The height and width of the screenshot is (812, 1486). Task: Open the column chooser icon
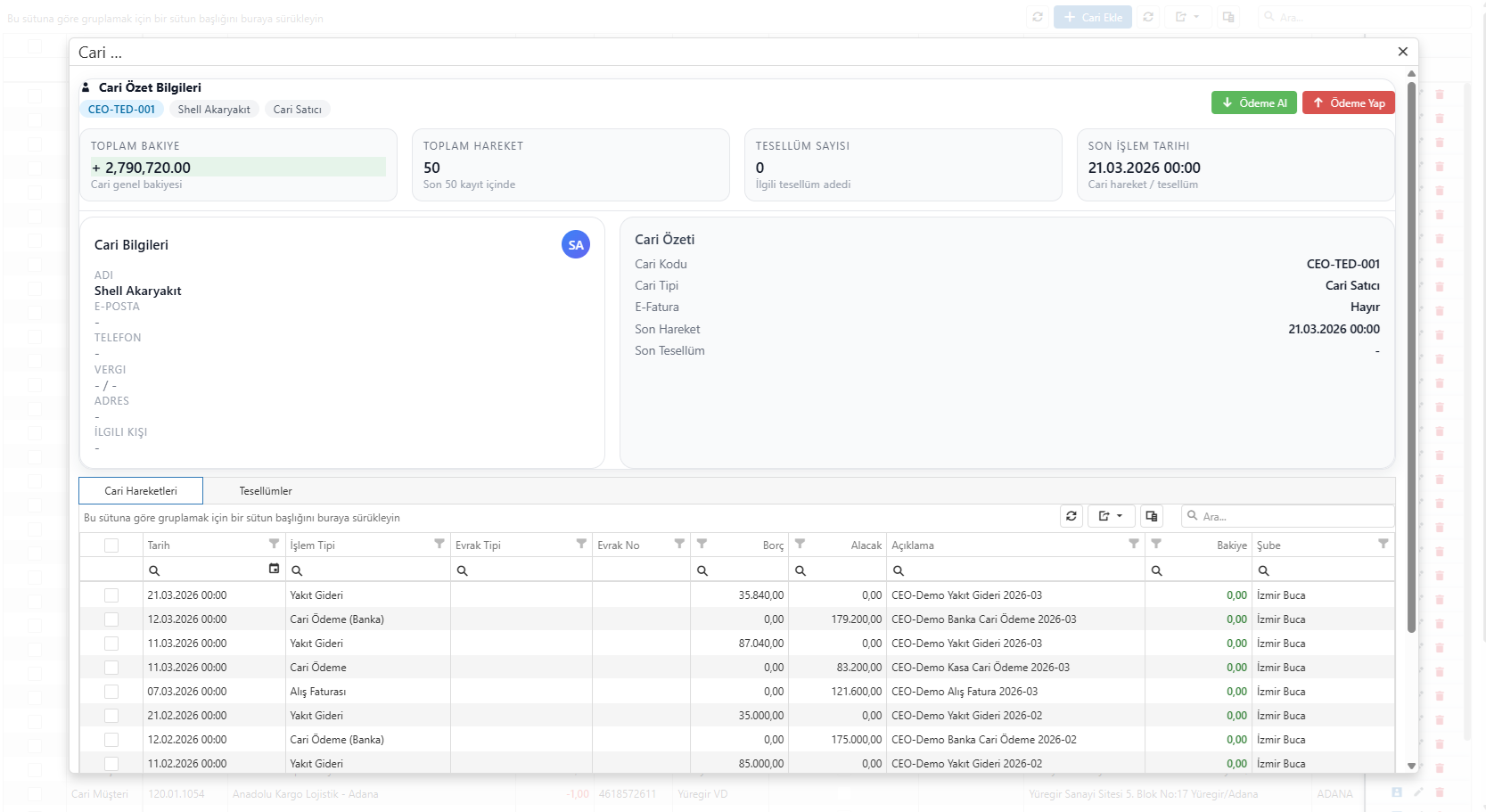click(x=1152, y=516)
